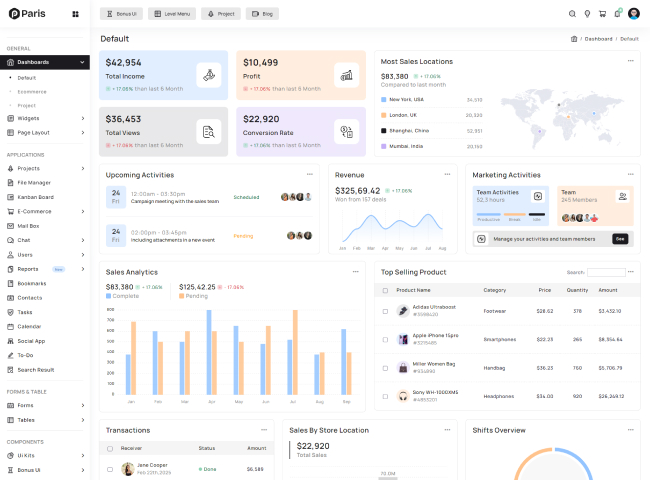
Task: Check the Adidas Ultraboost row checkbox
Action: click(385, 311)
